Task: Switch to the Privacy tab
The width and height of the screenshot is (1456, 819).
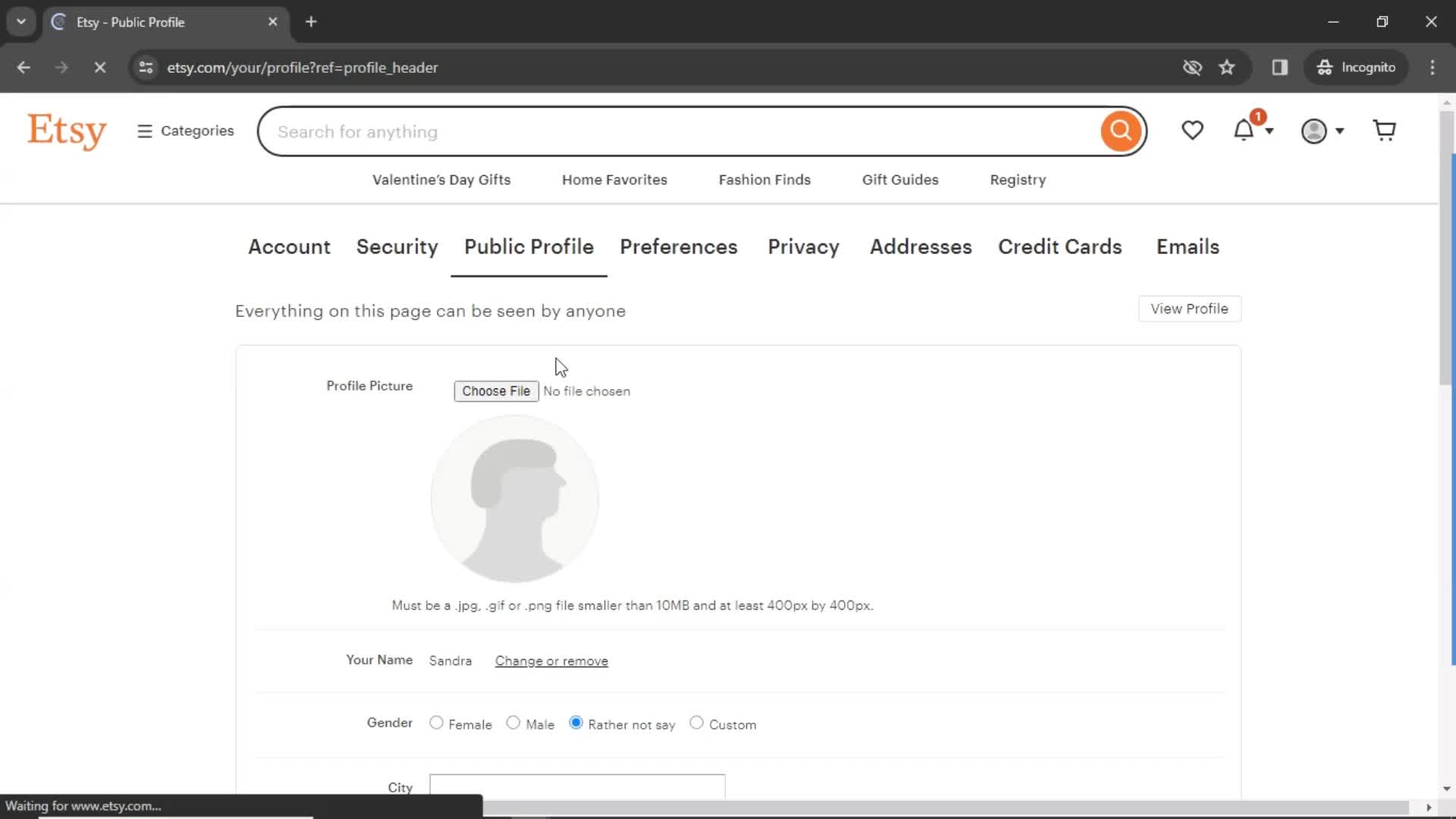Action: 803,247
